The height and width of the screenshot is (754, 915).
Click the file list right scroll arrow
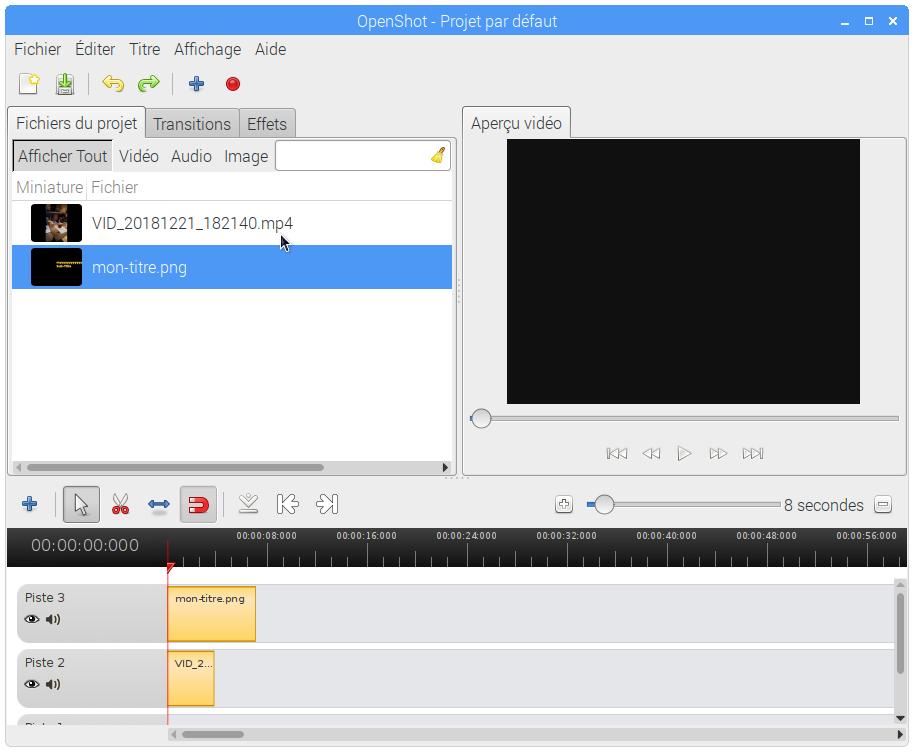point(445,467)
